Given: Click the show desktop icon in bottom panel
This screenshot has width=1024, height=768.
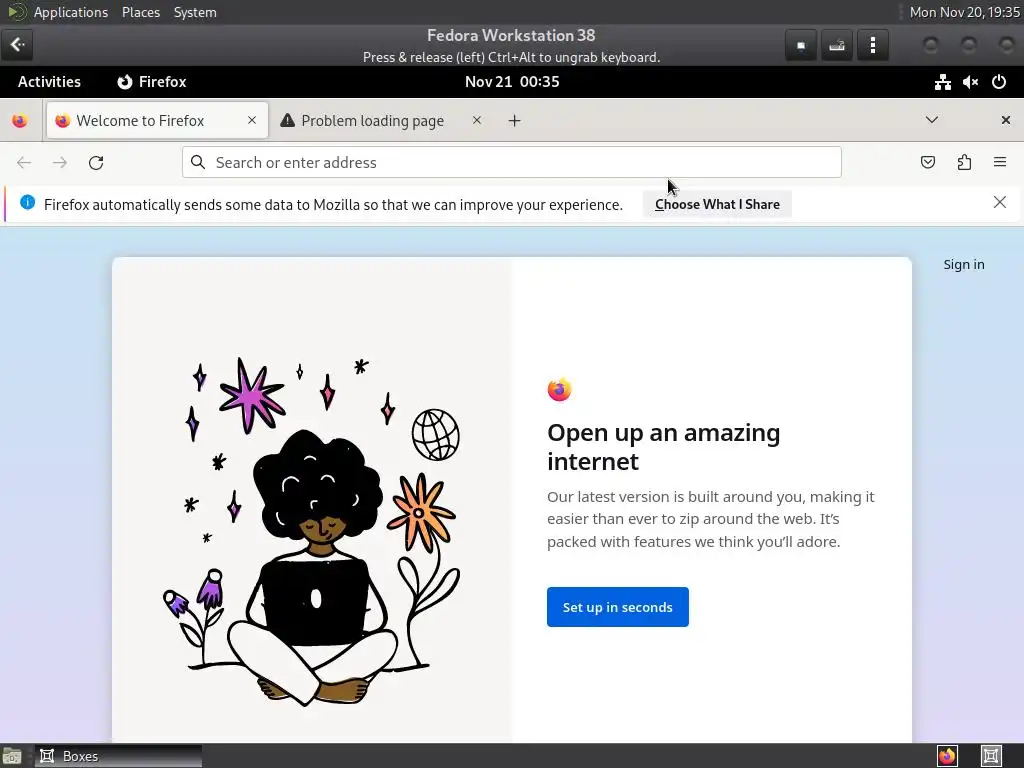Looking at the screenshot, I should (x=12, y=756).
